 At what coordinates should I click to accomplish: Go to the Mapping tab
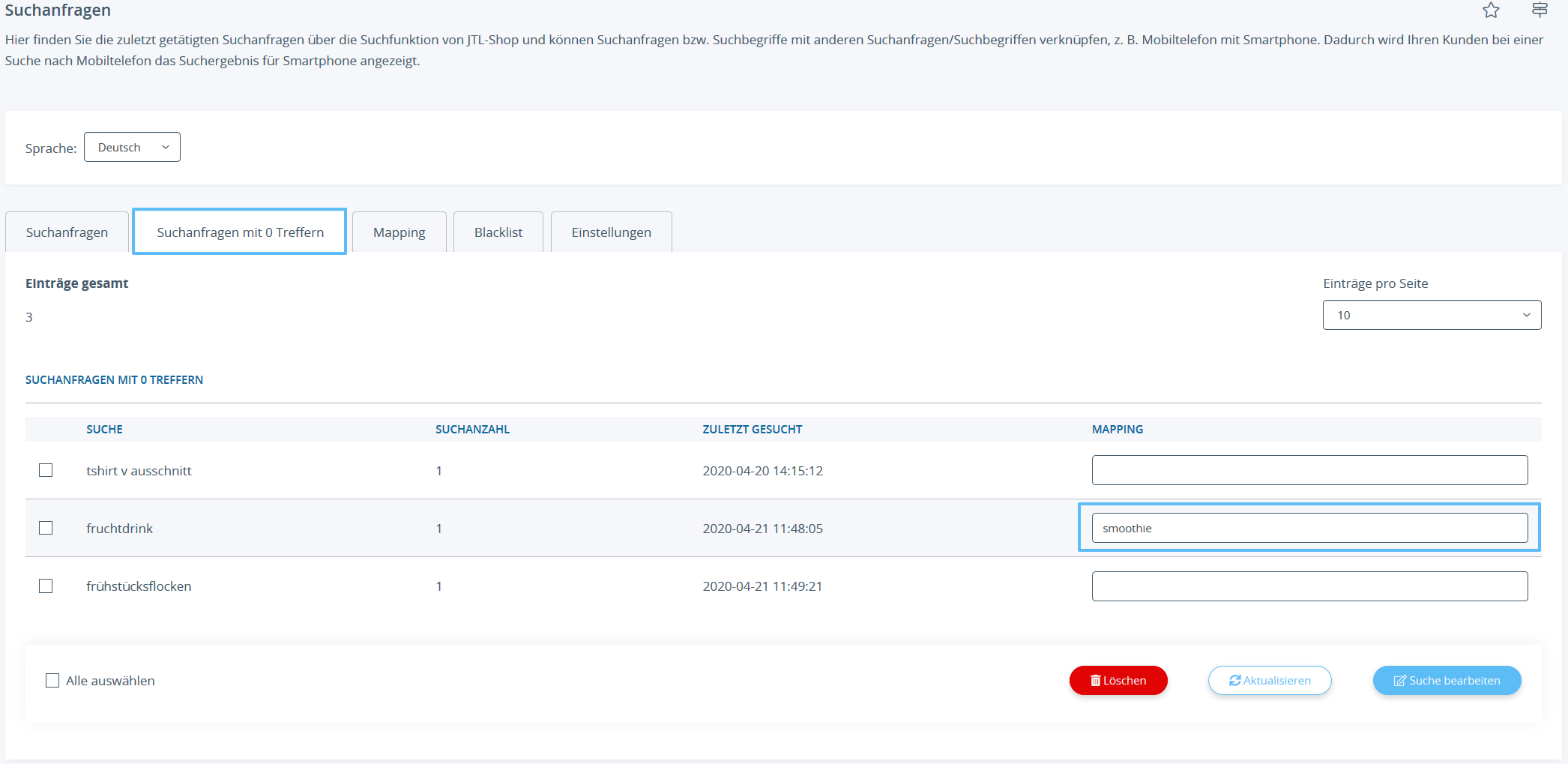coord(399,232)
